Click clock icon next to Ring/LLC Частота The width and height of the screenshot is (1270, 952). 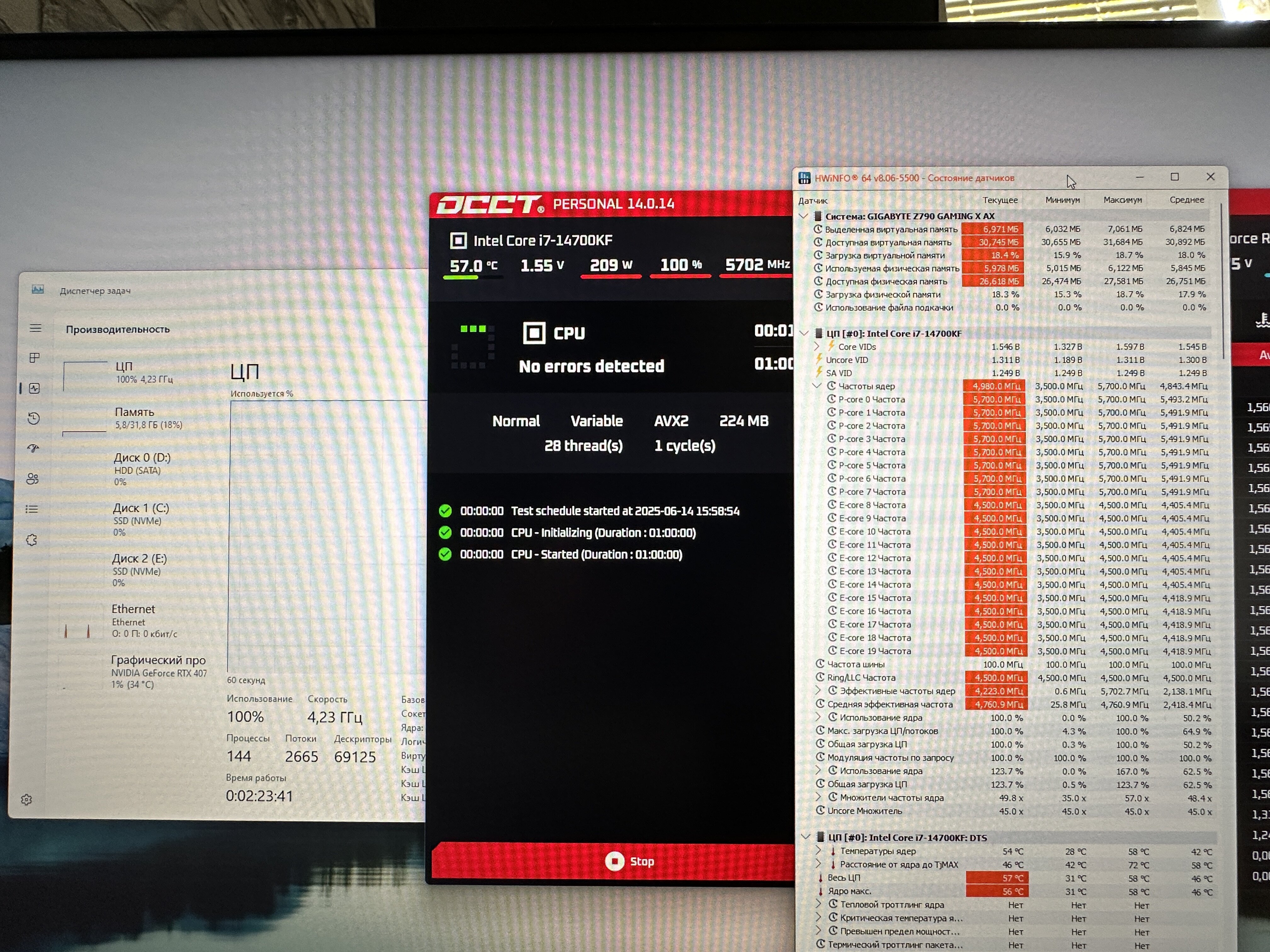point(821,677)
